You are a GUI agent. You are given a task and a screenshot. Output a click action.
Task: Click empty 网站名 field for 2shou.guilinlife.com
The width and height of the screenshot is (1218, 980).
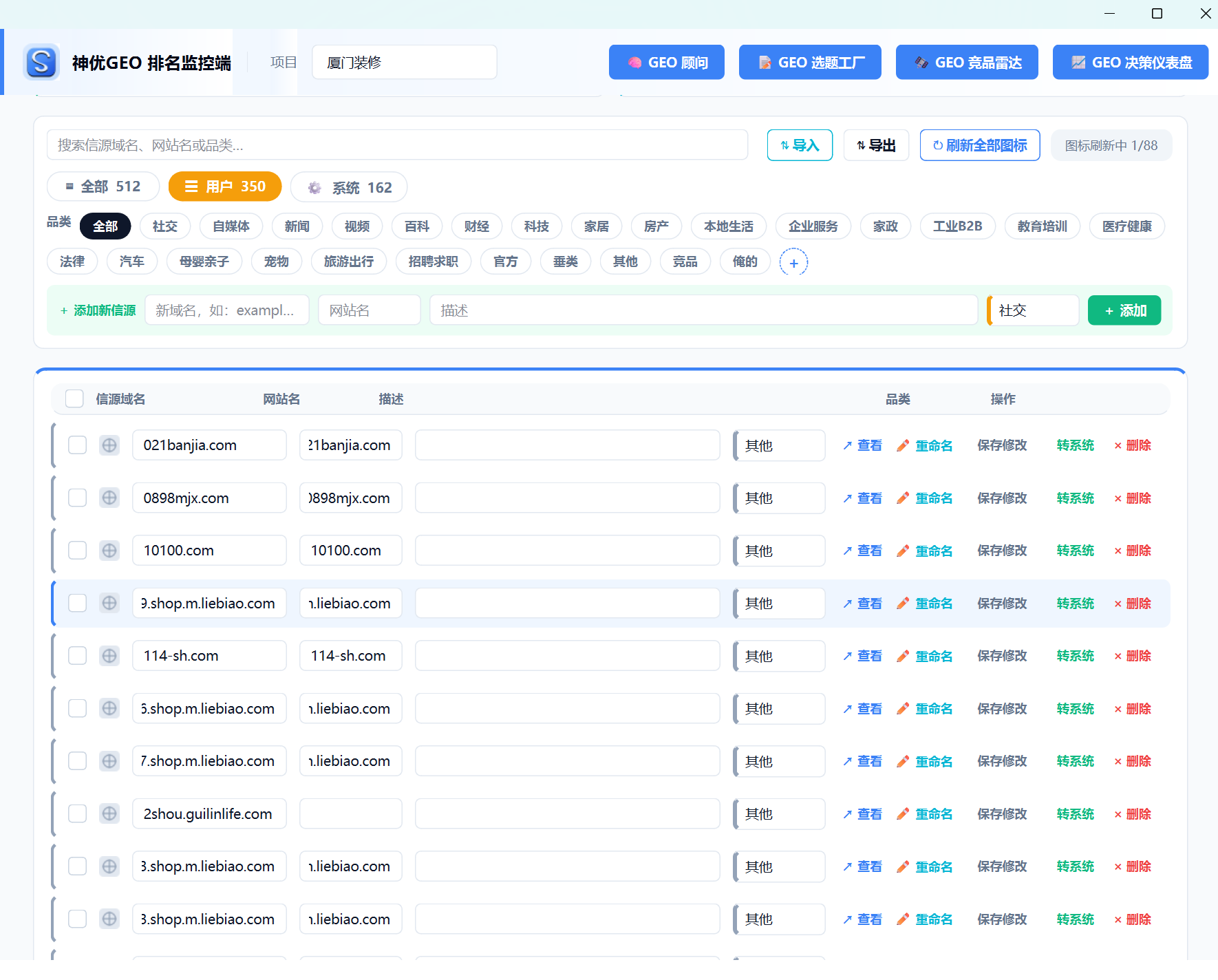pyautogui.click(x=351, y=813)
